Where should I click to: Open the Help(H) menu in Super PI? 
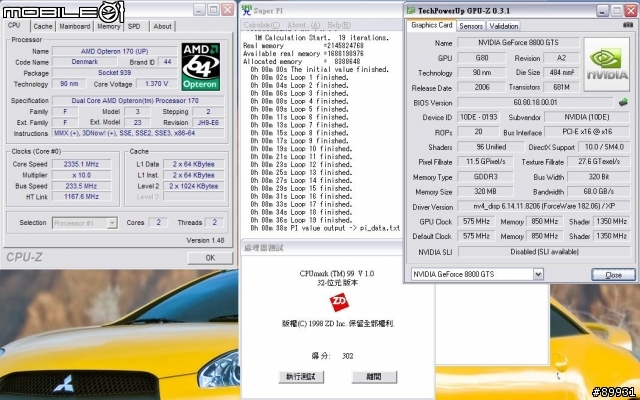click(339, 25)
